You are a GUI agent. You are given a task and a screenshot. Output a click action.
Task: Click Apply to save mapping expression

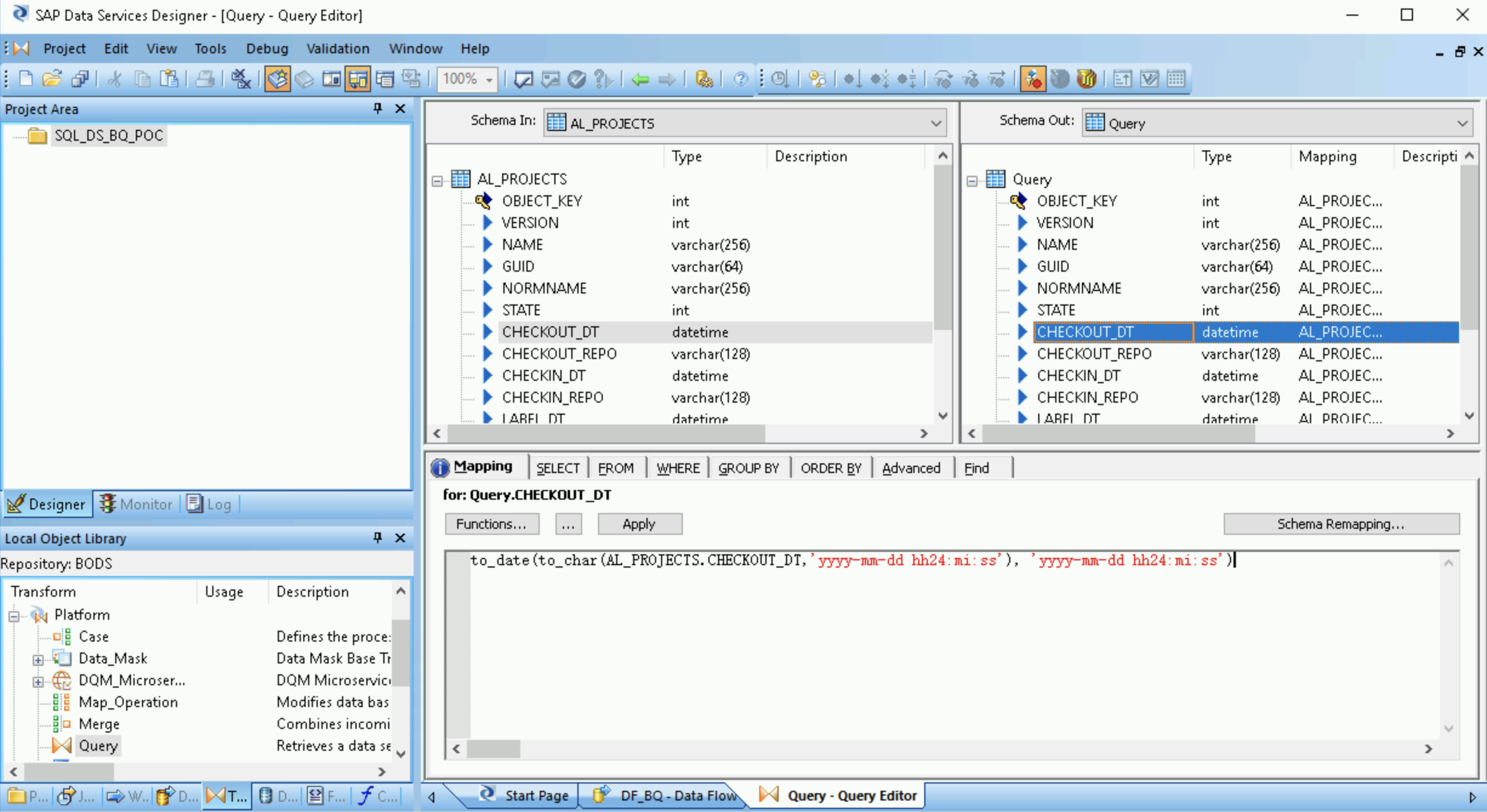click(x=638, y=523)
